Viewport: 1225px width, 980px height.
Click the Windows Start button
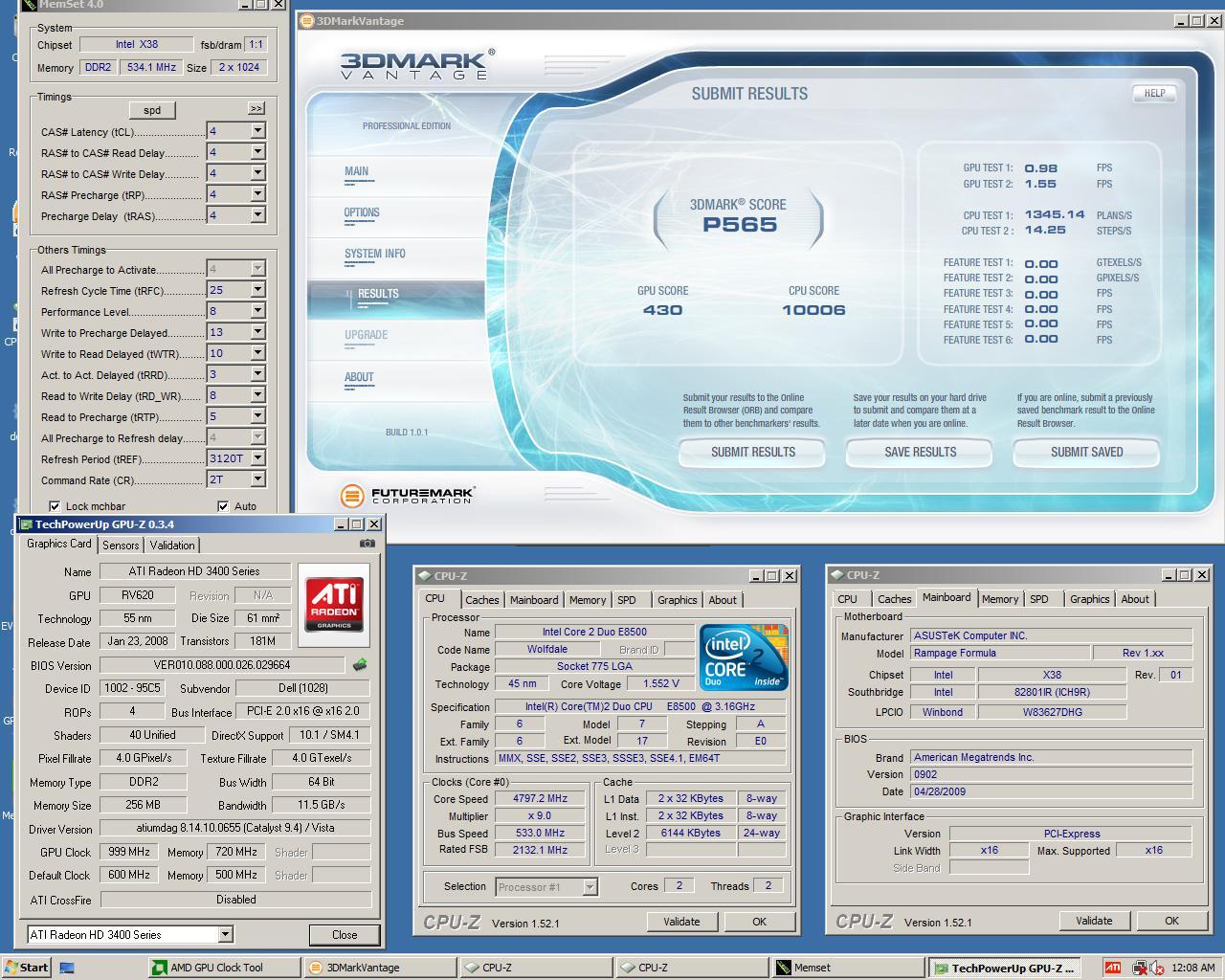(x=26, y=968)
